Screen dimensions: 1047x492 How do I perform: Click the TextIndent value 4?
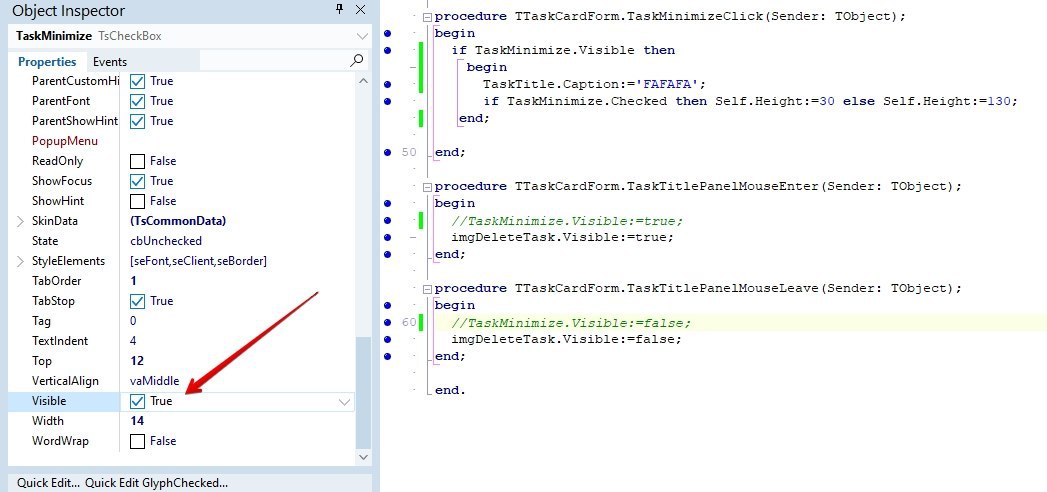pos(133,341)
